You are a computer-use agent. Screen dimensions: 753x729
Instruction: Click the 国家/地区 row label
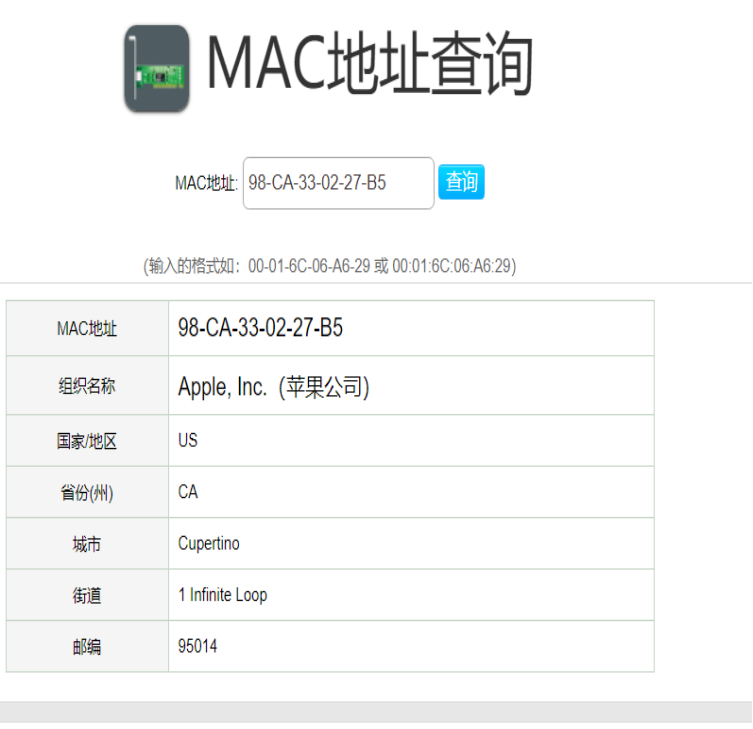87,441
